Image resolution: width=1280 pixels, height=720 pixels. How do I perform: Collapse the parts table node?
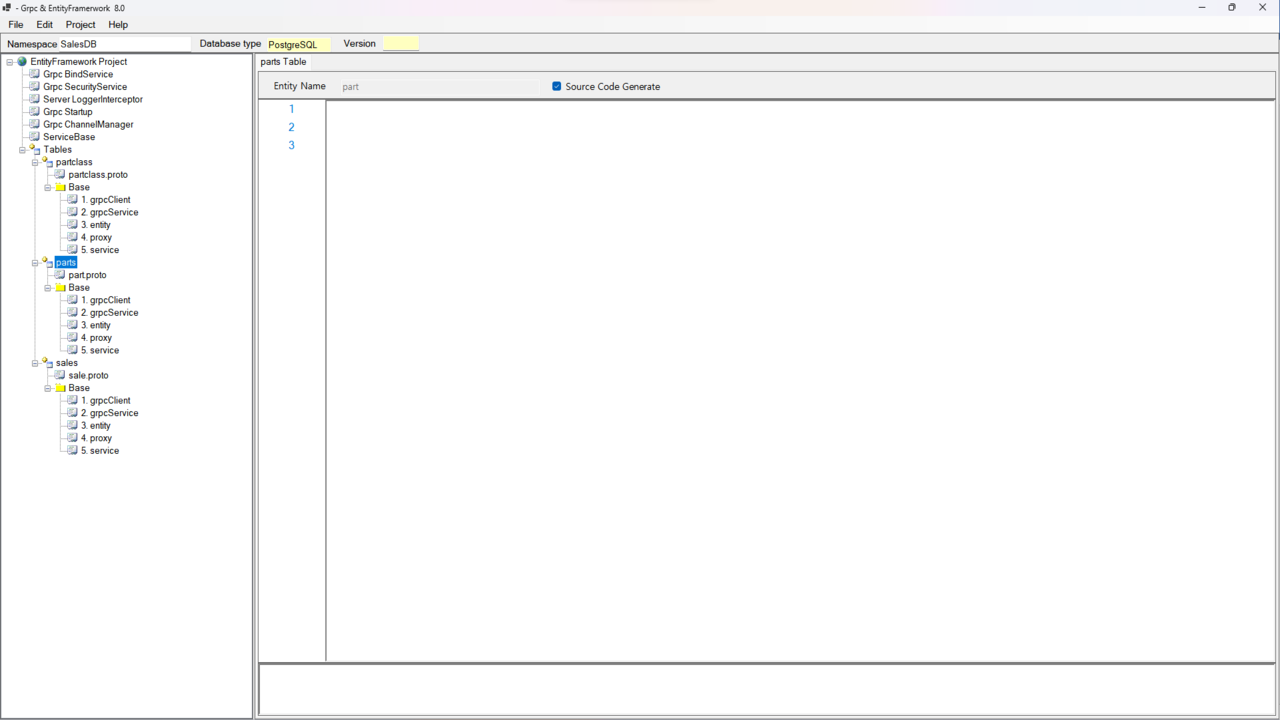click(x=35, y=263)
